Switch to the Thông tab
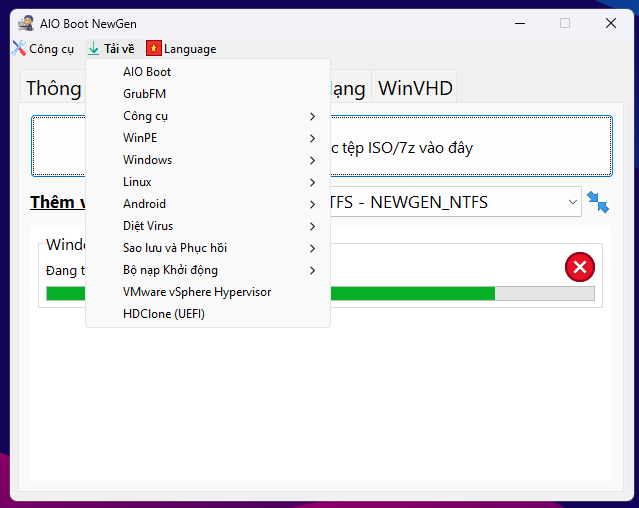The width and height of the screenshot is (639, 508). [x=53, y=88]
